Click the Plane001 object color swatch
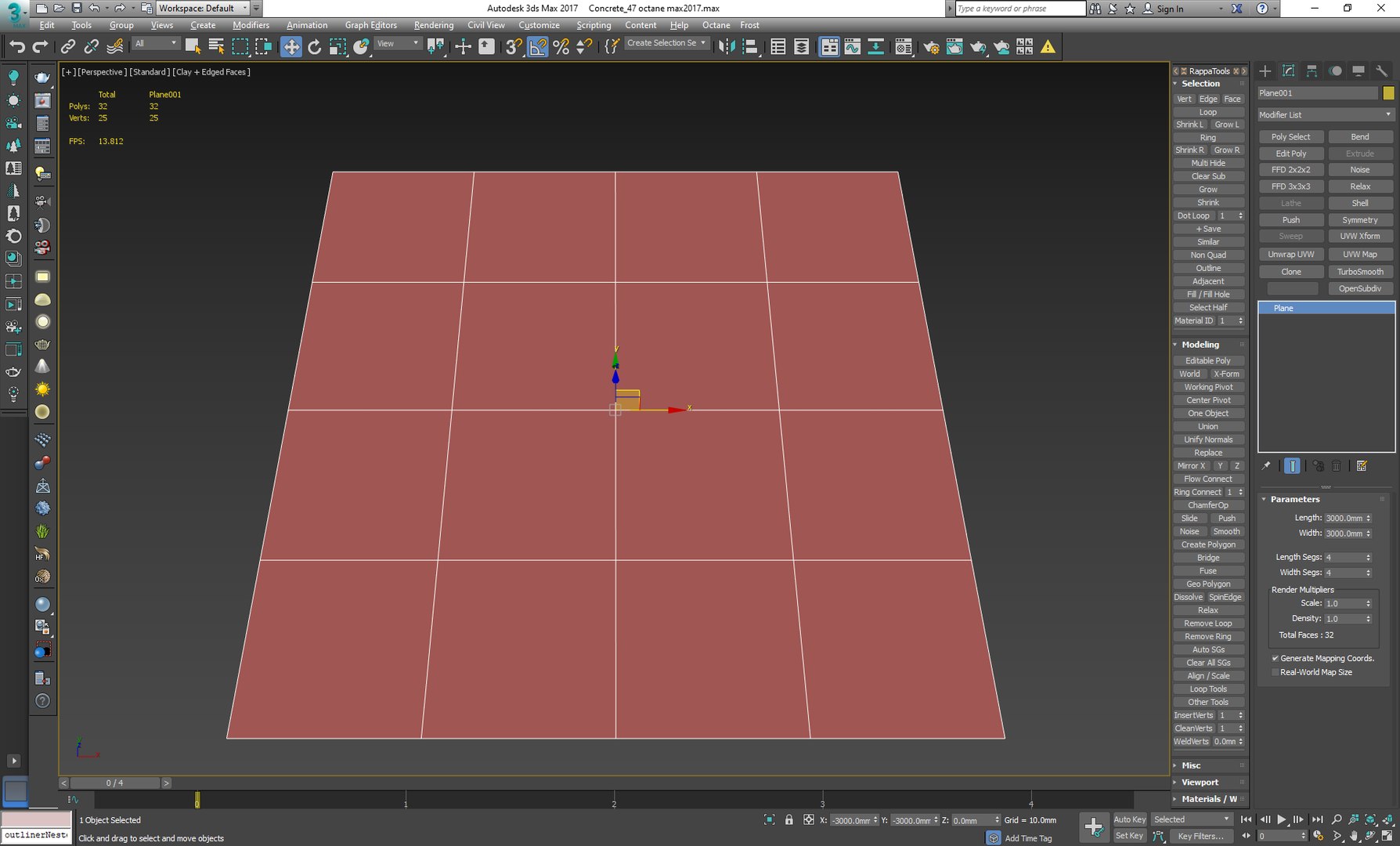 [x=1388, y=93]
